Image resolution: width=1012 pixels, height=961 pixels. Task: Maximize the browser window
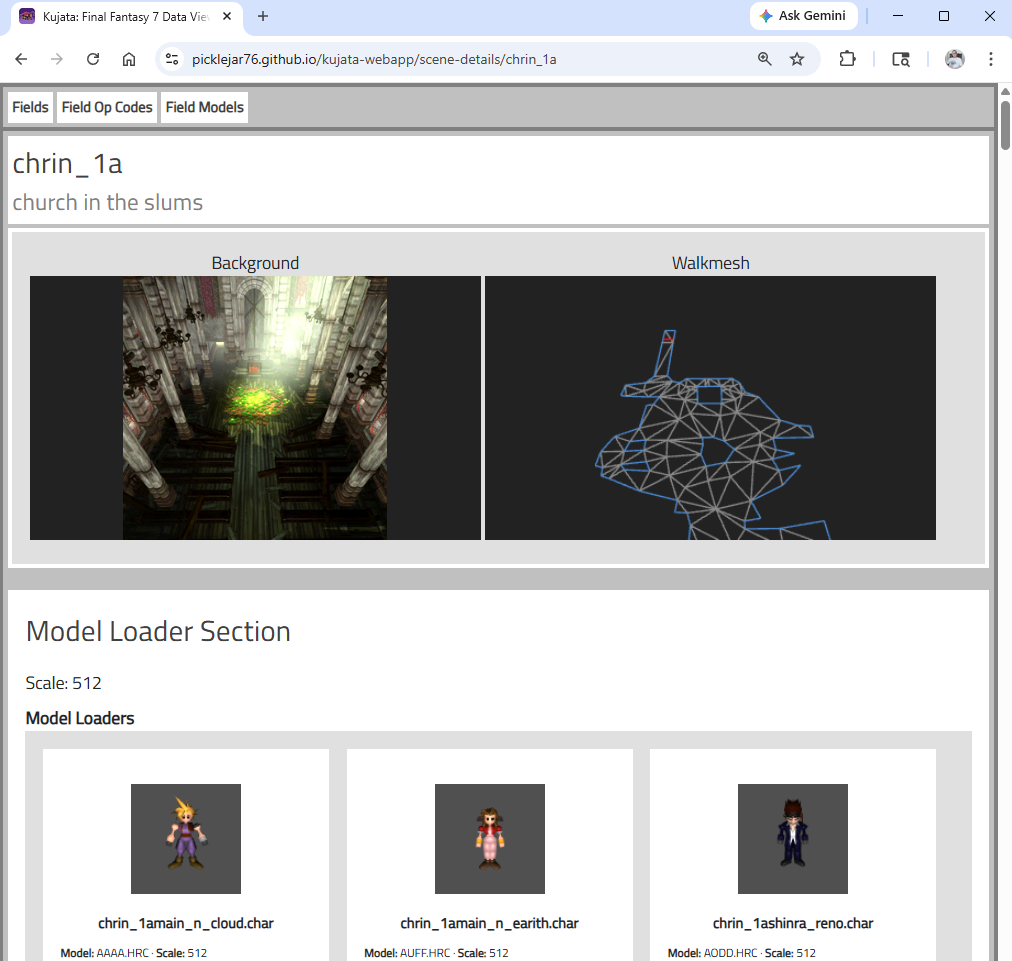(x=944, y=16)
